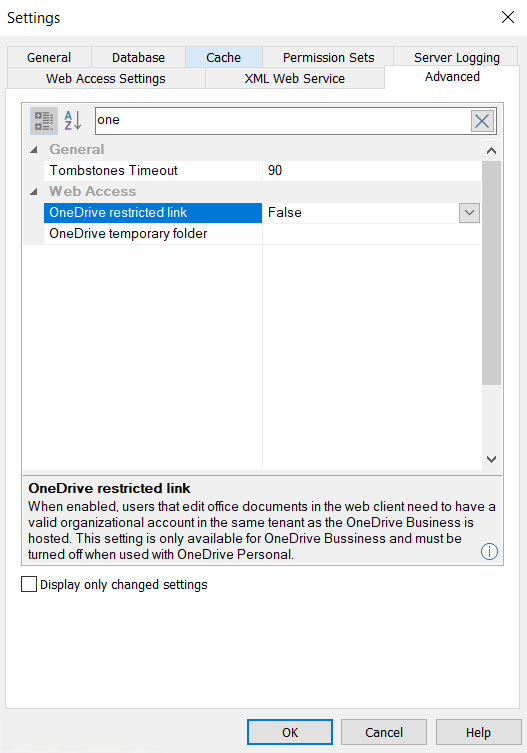The height and width of the screenshot is (753, 527).
Task: Confirm changes with the OK button
Action: (290, 732)
